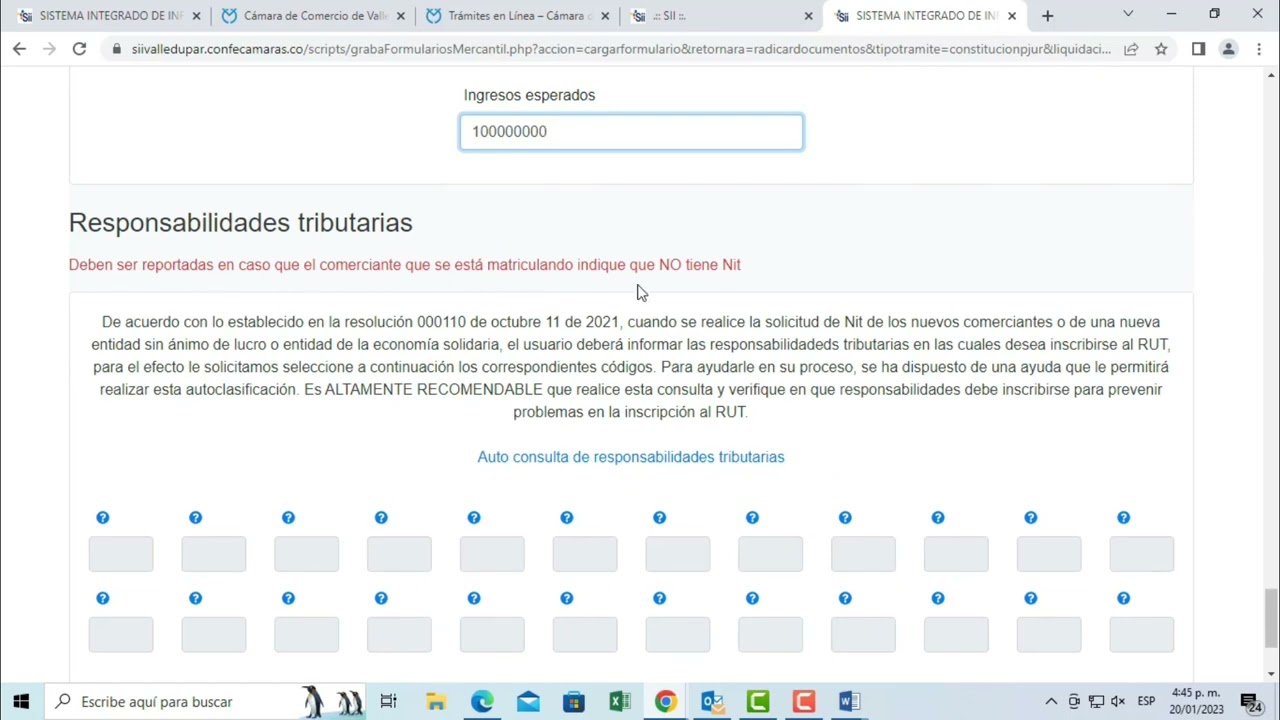Select the last code box in top row
This screenshot has width=1280, height=720.
click(1142, 554)
